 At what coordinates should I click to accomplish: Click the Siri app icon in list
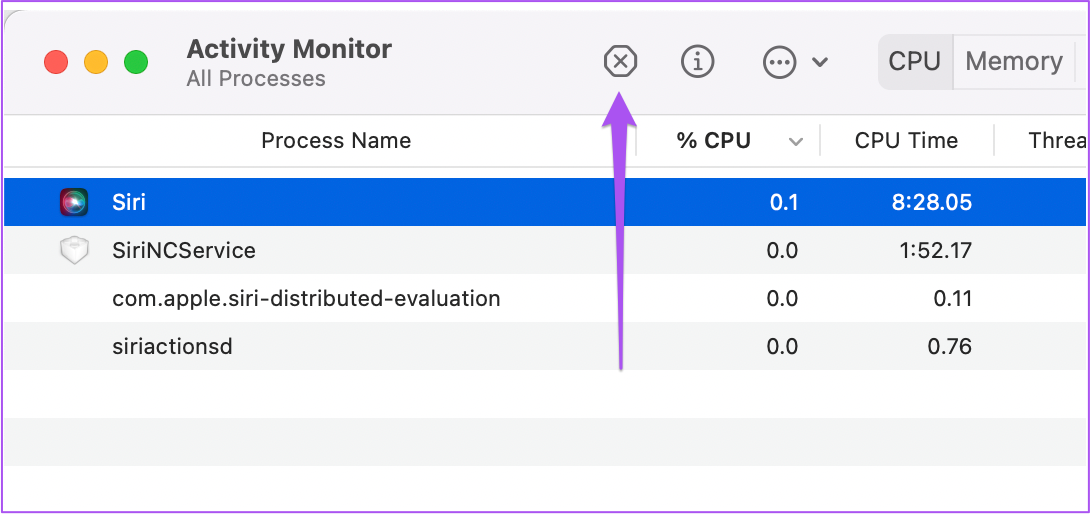[74, 202]
